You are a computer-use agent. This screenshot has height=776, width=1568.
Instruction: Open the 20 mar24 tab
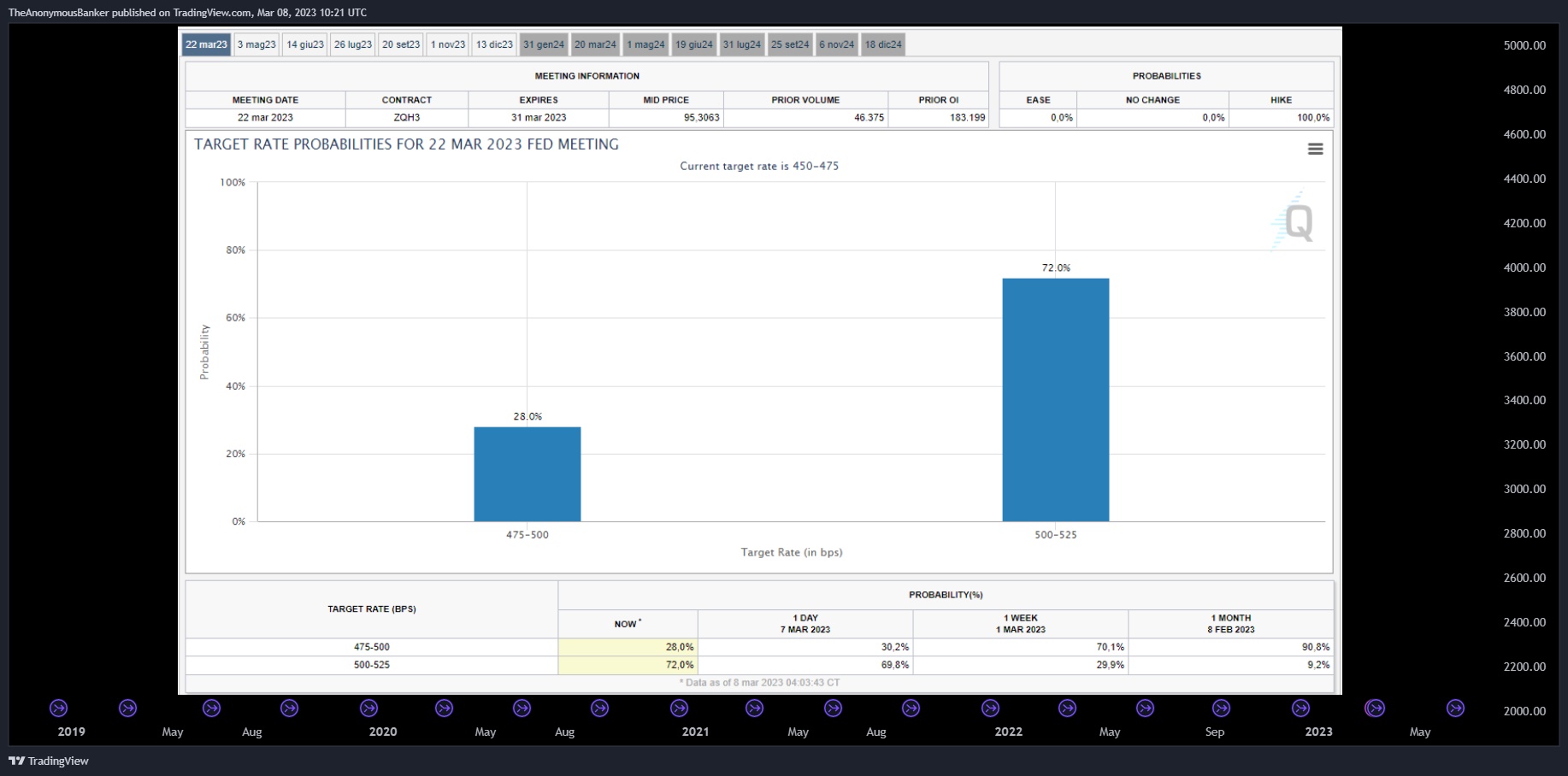[595, 44]
